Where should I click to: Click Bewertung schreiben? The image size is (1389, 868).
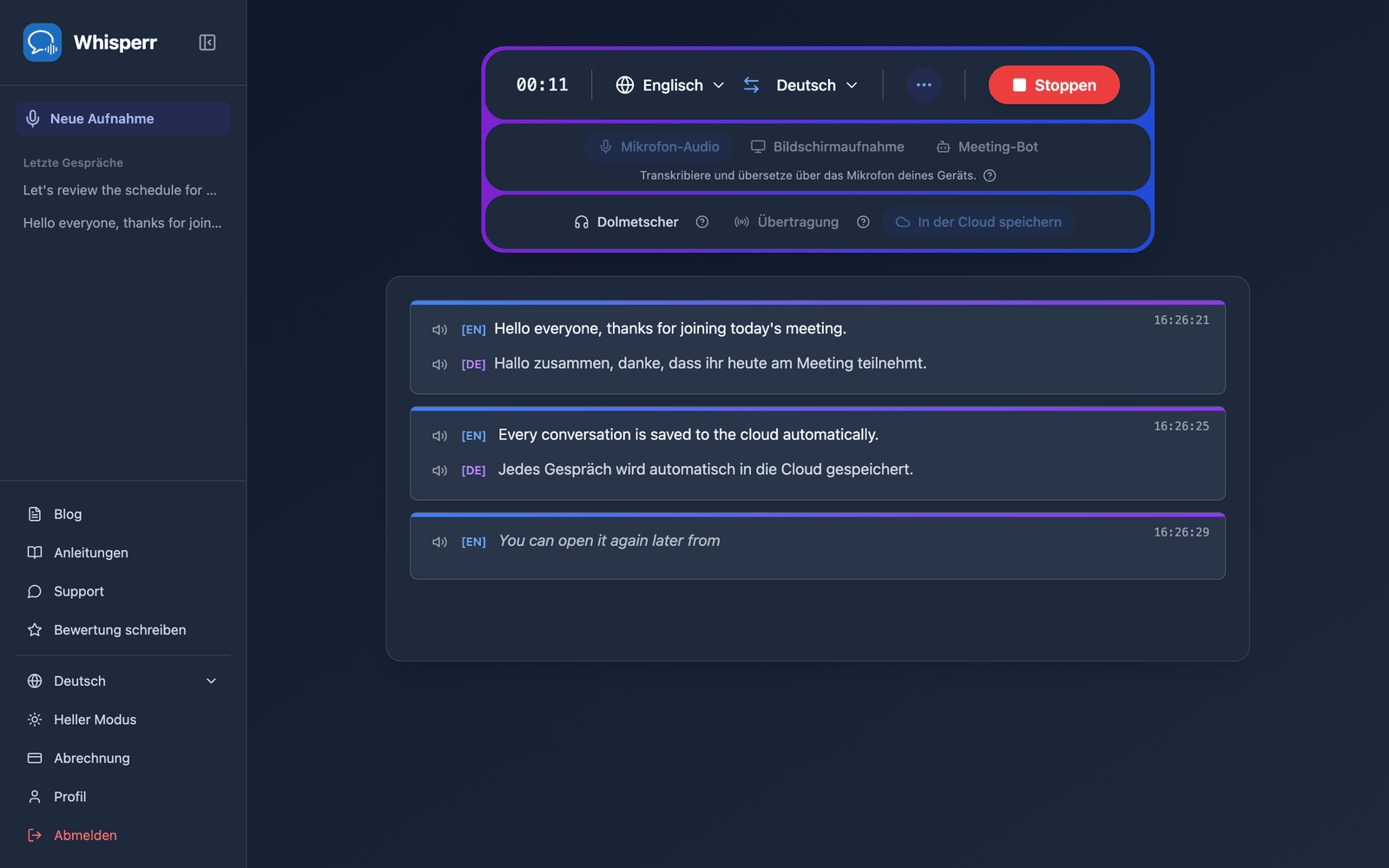(x=120, y=630)
